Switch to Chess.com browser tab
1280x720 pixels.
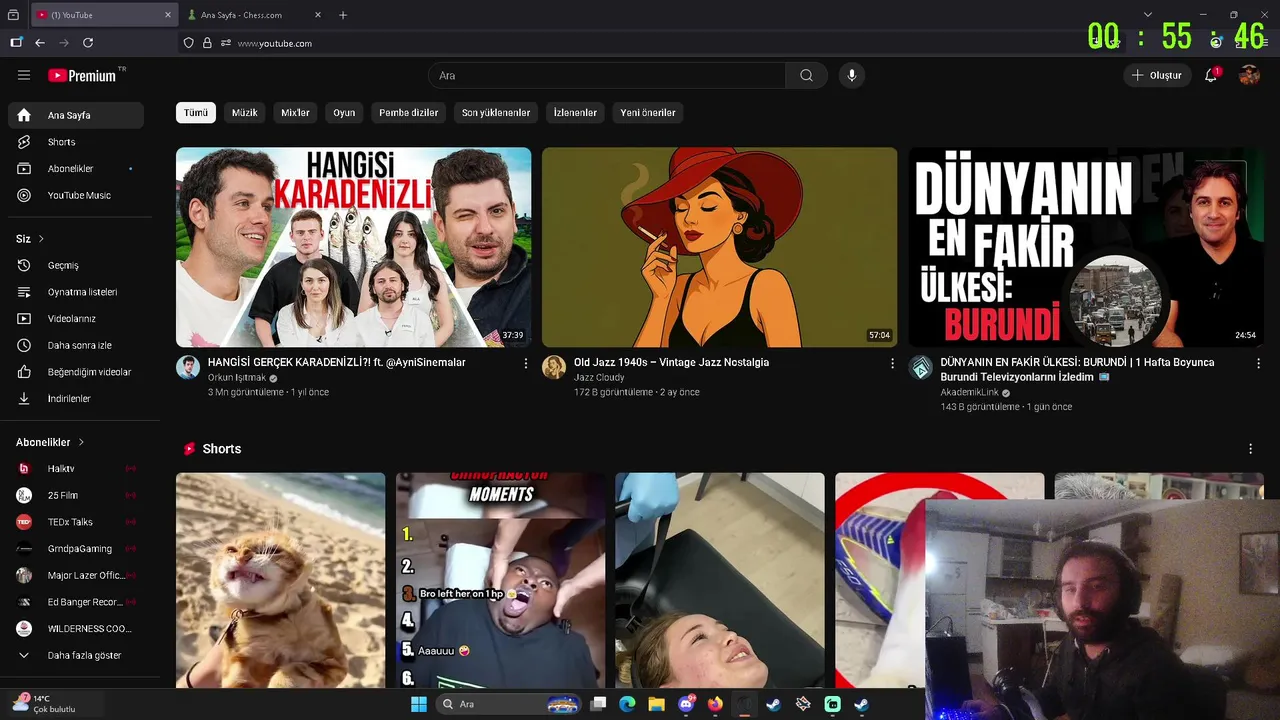click(x=255, y=15)
